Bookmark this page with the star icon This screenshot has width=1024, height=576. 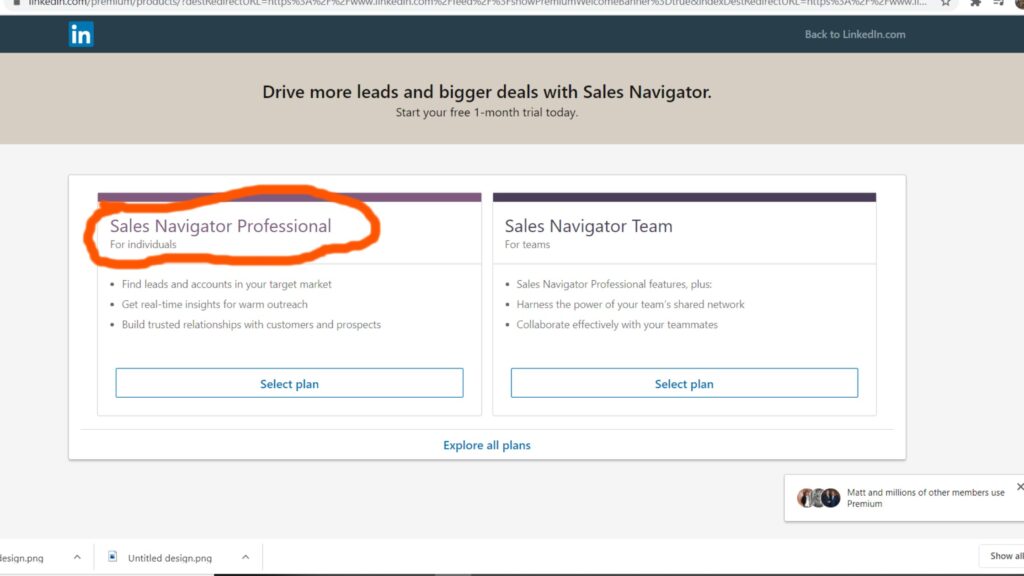pos(945,3)
